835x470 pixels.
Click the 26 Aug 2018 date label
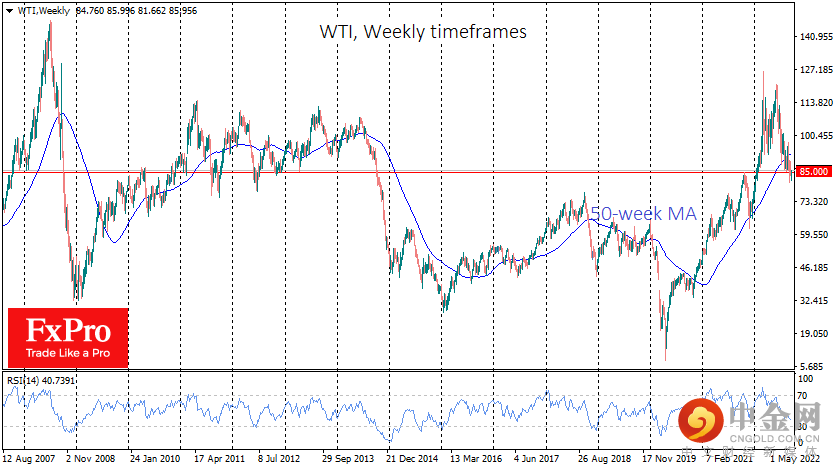tap(604, 458)
